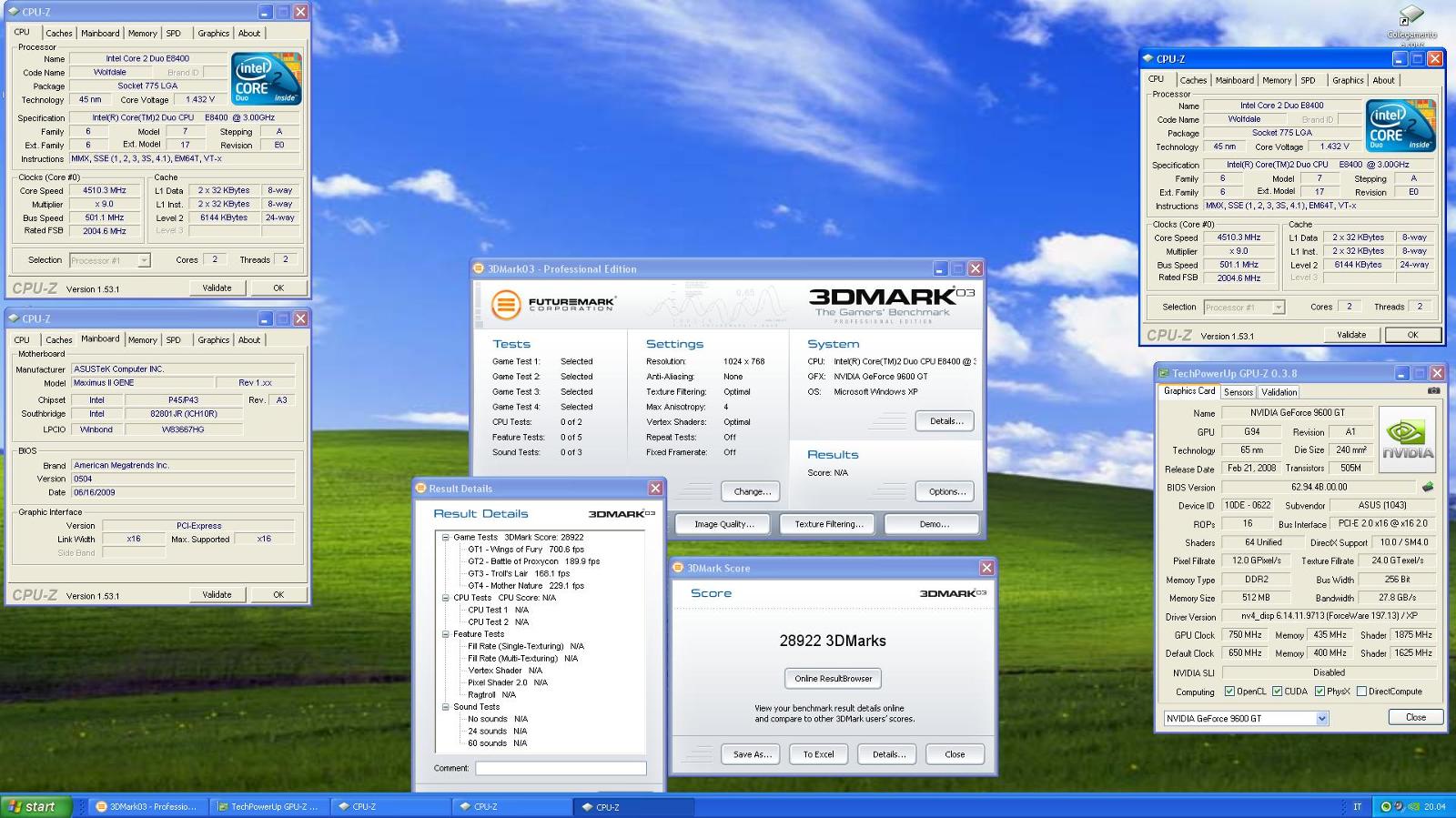The image size is (1456, 818).
Task: Click the IT language indicator in the tray
Action: coord(1358,806)
